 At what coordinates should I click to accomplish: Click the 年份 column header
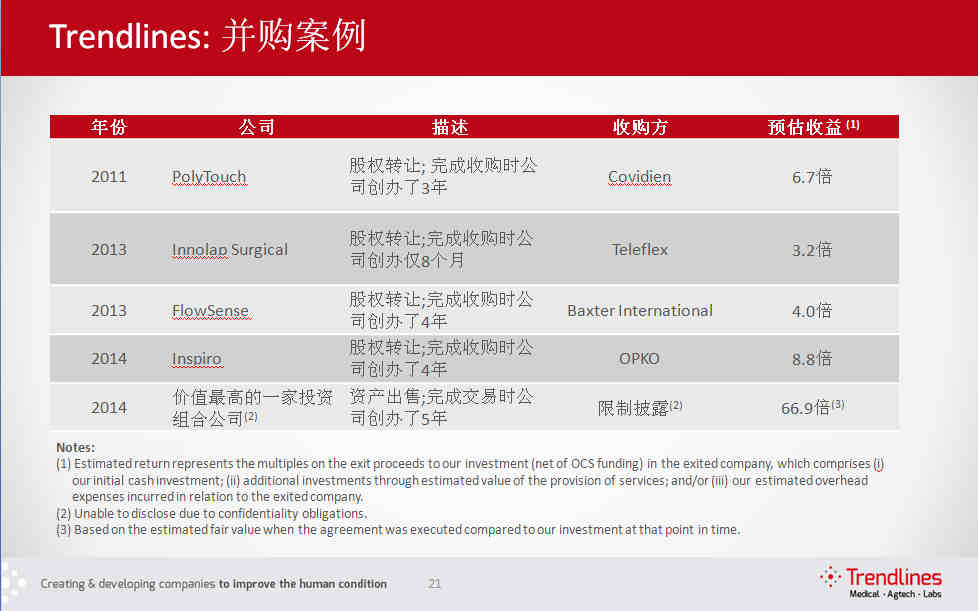point(109,127)
